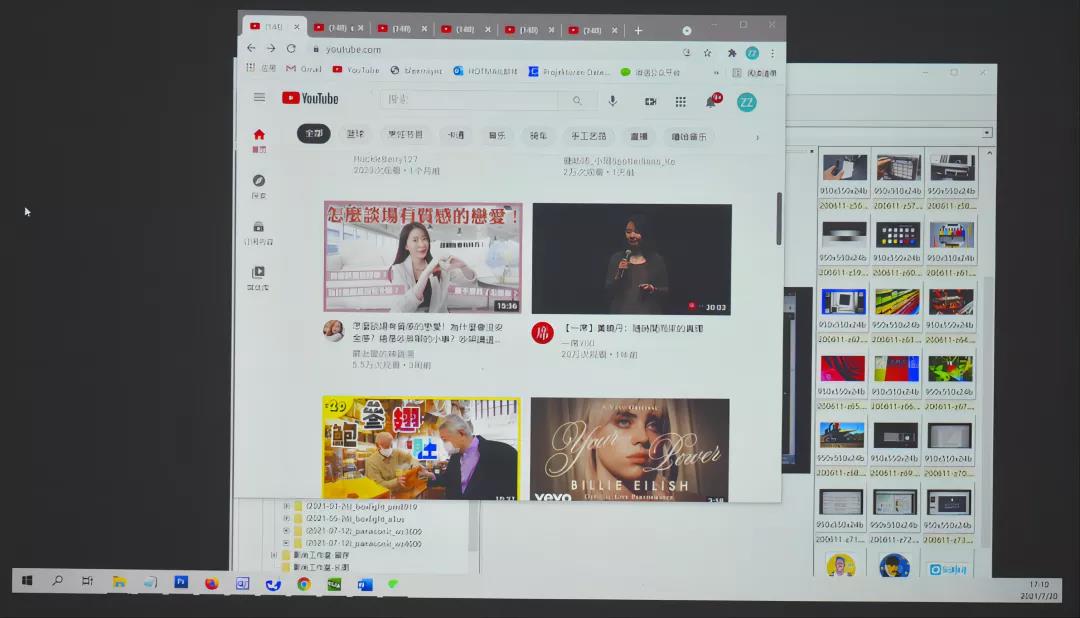Open the YouTube create video camera icon
1080x618 pixels.
[x=650, y=102]
